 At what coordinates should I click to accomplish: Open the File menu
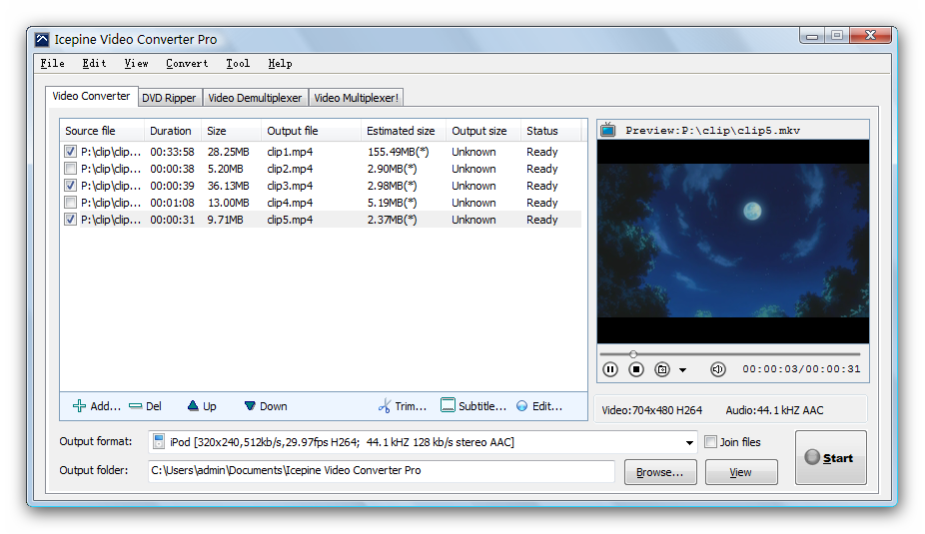[x=53, y=63]
